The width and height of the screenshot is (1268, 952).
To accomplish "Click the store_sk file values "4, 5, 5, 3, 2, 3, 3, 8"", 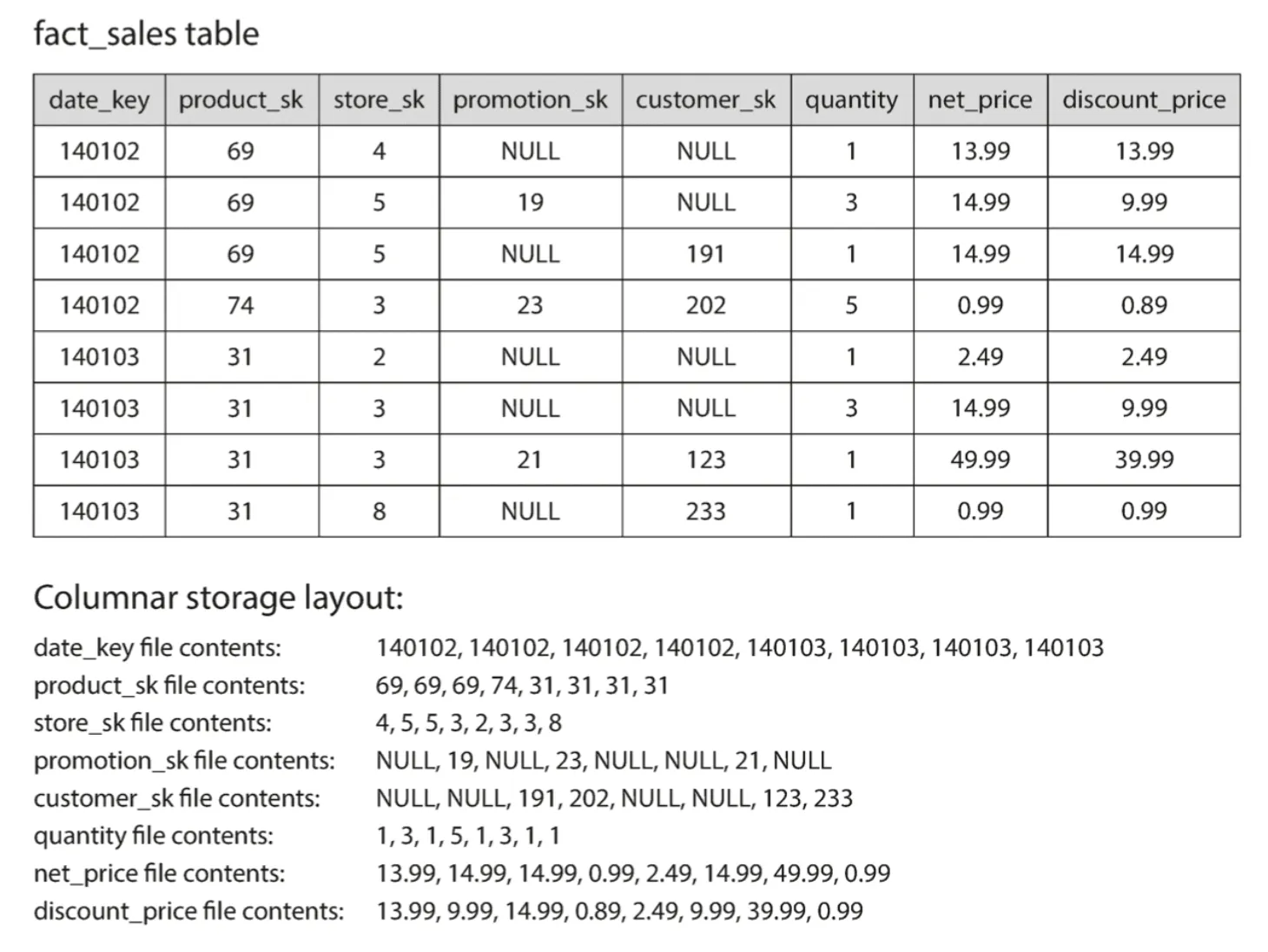I will 468,723.
